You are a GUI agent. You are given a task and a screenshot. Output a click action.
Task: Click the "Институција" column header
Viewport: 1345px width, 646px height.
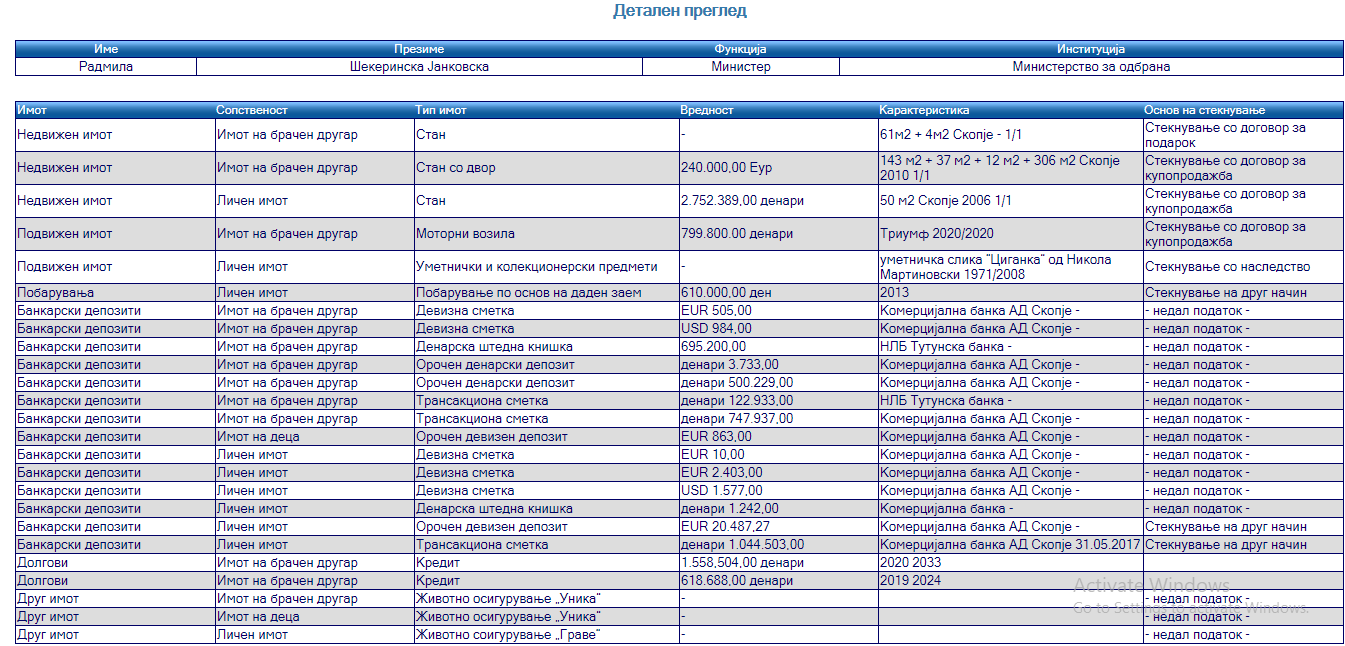coord(1091,49)
